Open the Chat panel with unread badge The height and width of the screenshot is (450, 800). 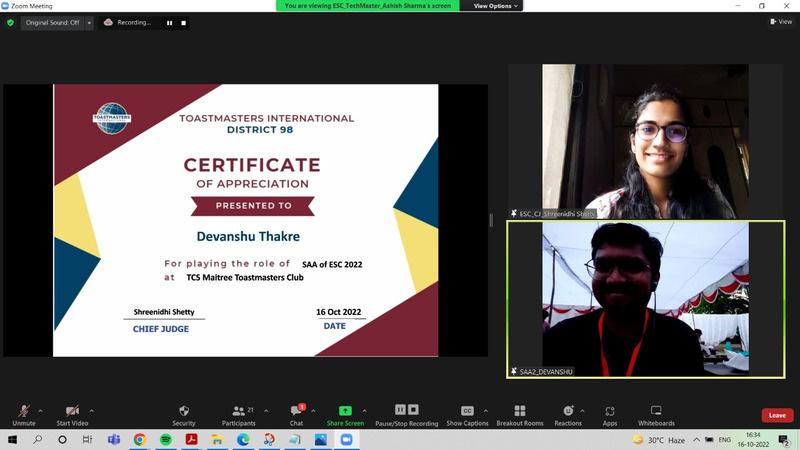pos(296,415)
